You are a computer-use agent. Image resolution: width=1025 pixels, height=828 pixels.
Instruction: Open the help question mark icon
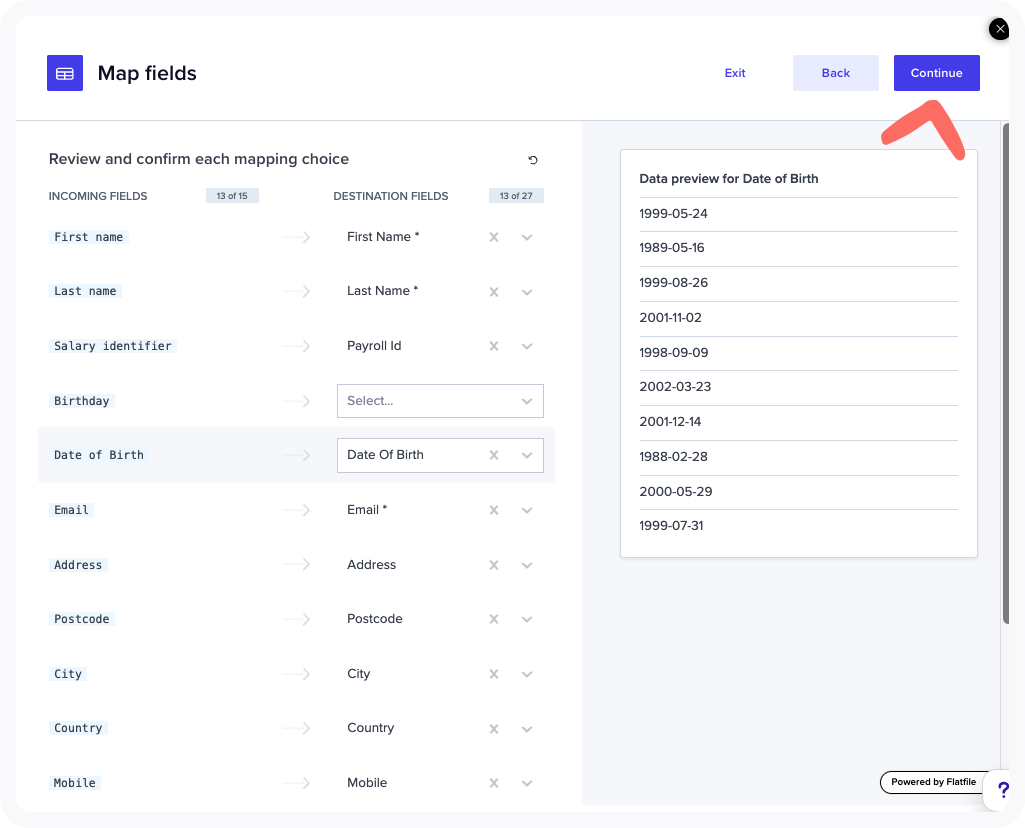click(1003, 789)
